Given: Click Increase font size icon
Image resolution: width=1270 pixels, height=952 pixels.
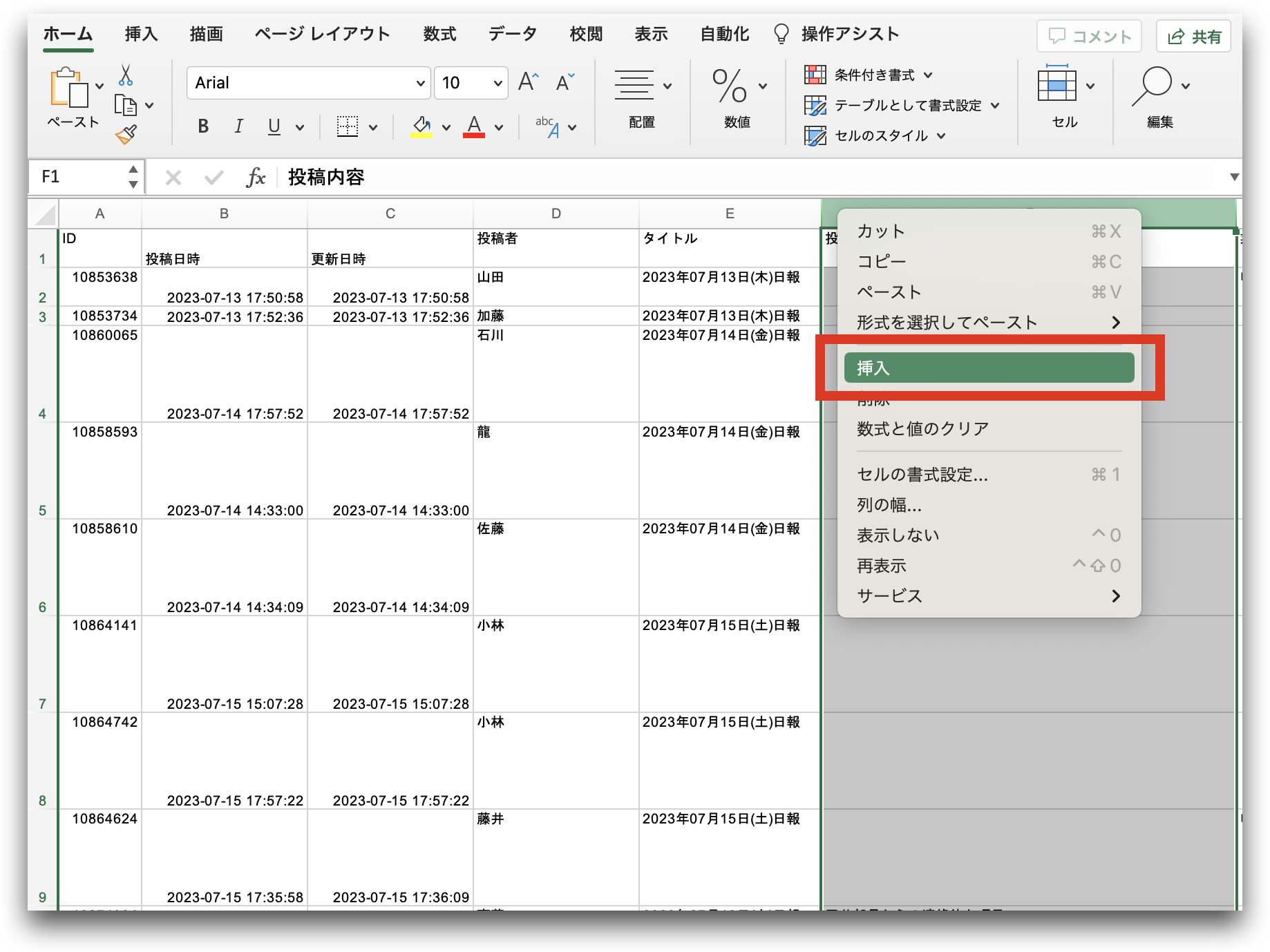Looking at the screenshot, I should coord(529,82).
